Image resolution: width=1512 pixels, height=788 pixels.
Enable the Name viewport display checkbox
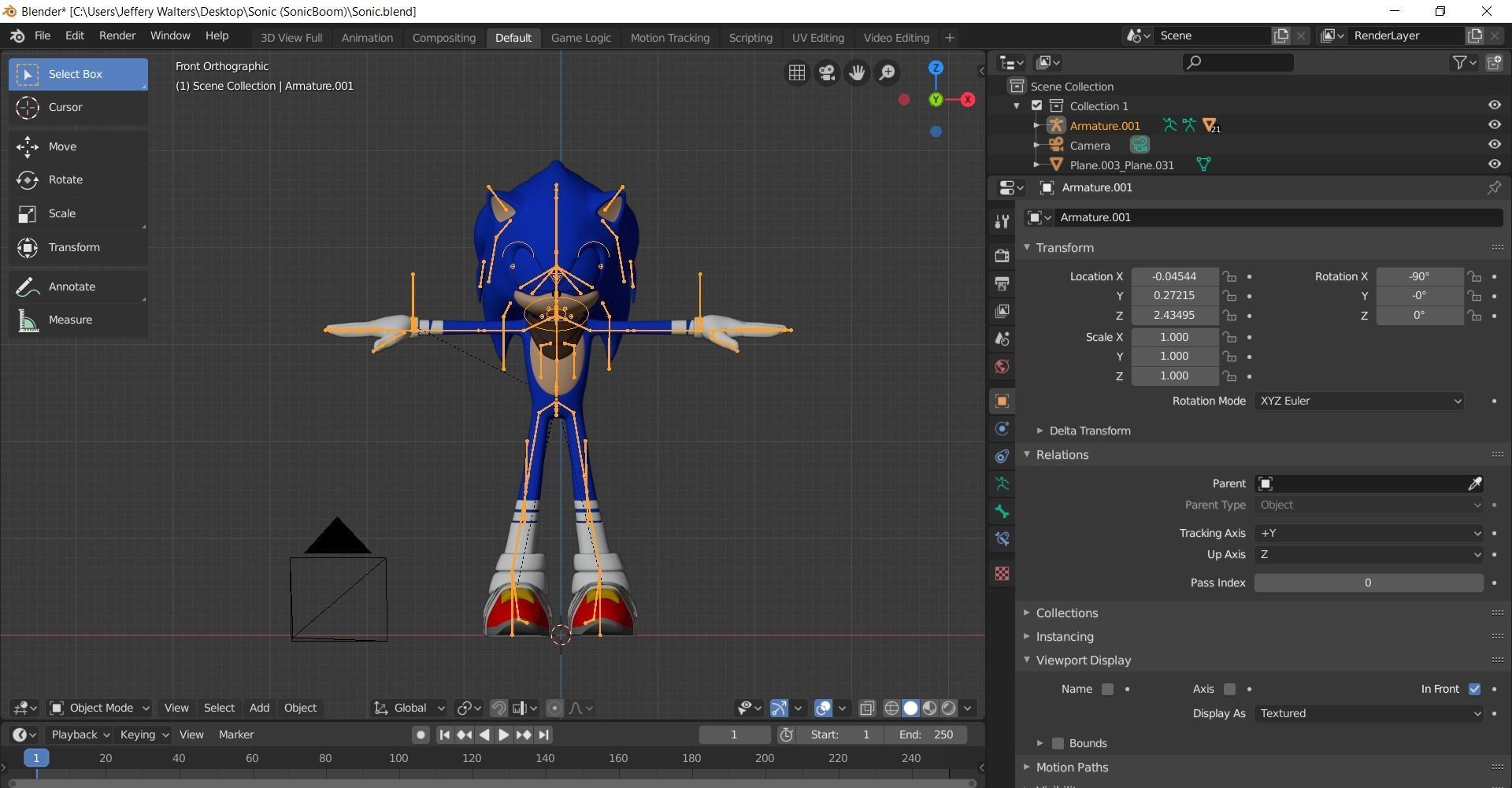click(x=1107, y=689)
